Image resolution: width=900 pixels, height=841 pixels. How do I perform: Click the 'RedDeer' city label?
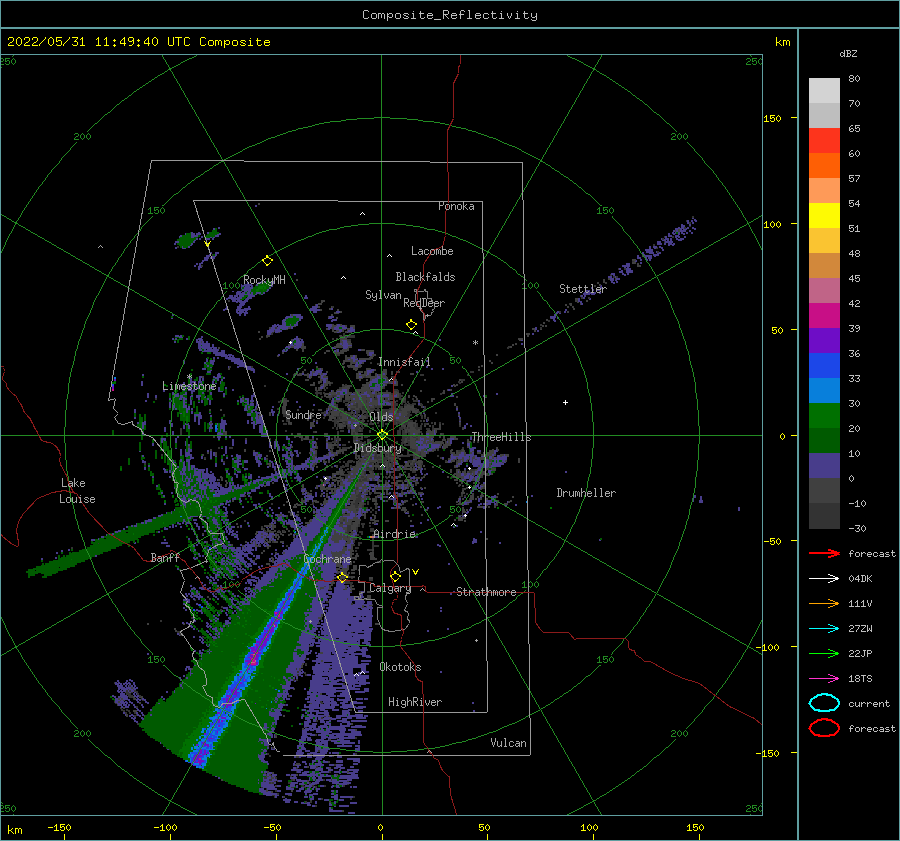(x=424, y=303)
